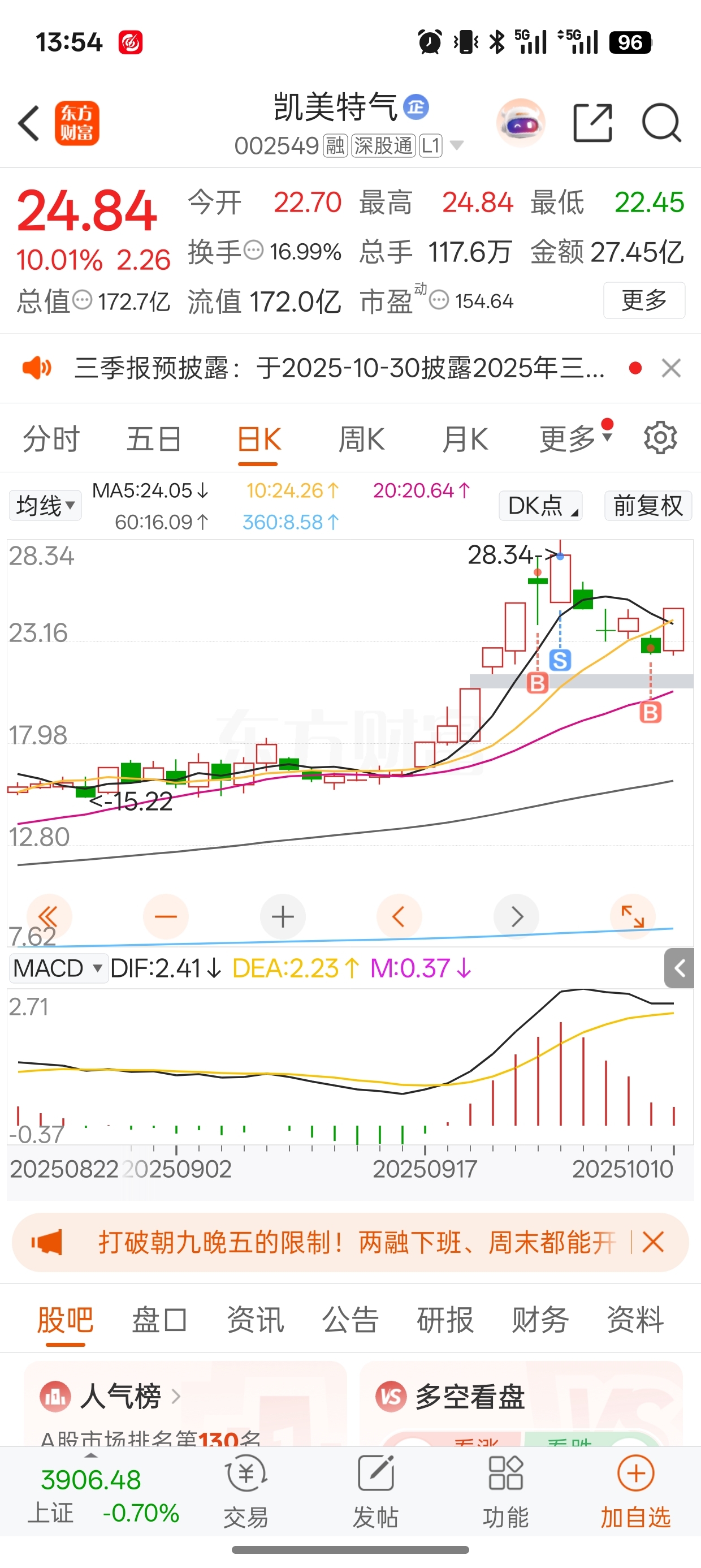701x1568 pixels.
Task: Open the MACD indicator dropdown
Action: [x=58, y=968]
